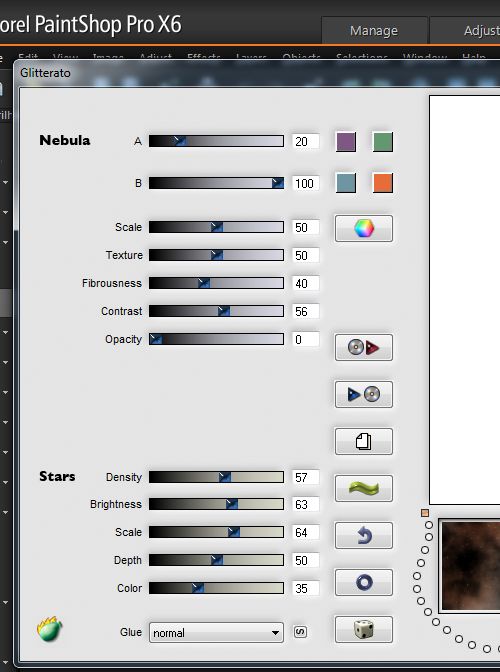The height and width of the screenshot is (672, 500).
Task: Click the flaming green logo icon
Action: pos(50,629)
